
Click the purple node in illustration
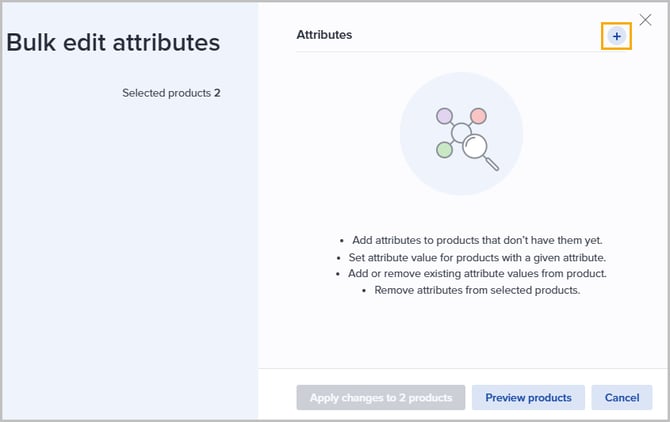coord(445,116)
